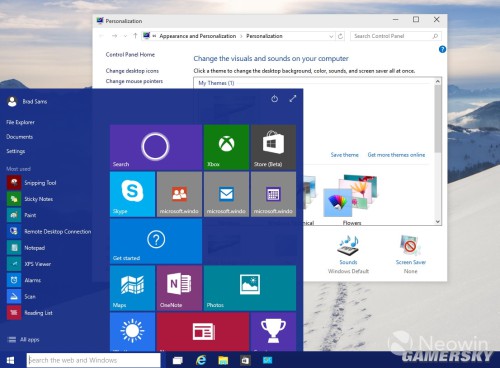Expand the address bar history dropdown
The width and height of the screenshot is (500, 368).
tap(331, 36)
